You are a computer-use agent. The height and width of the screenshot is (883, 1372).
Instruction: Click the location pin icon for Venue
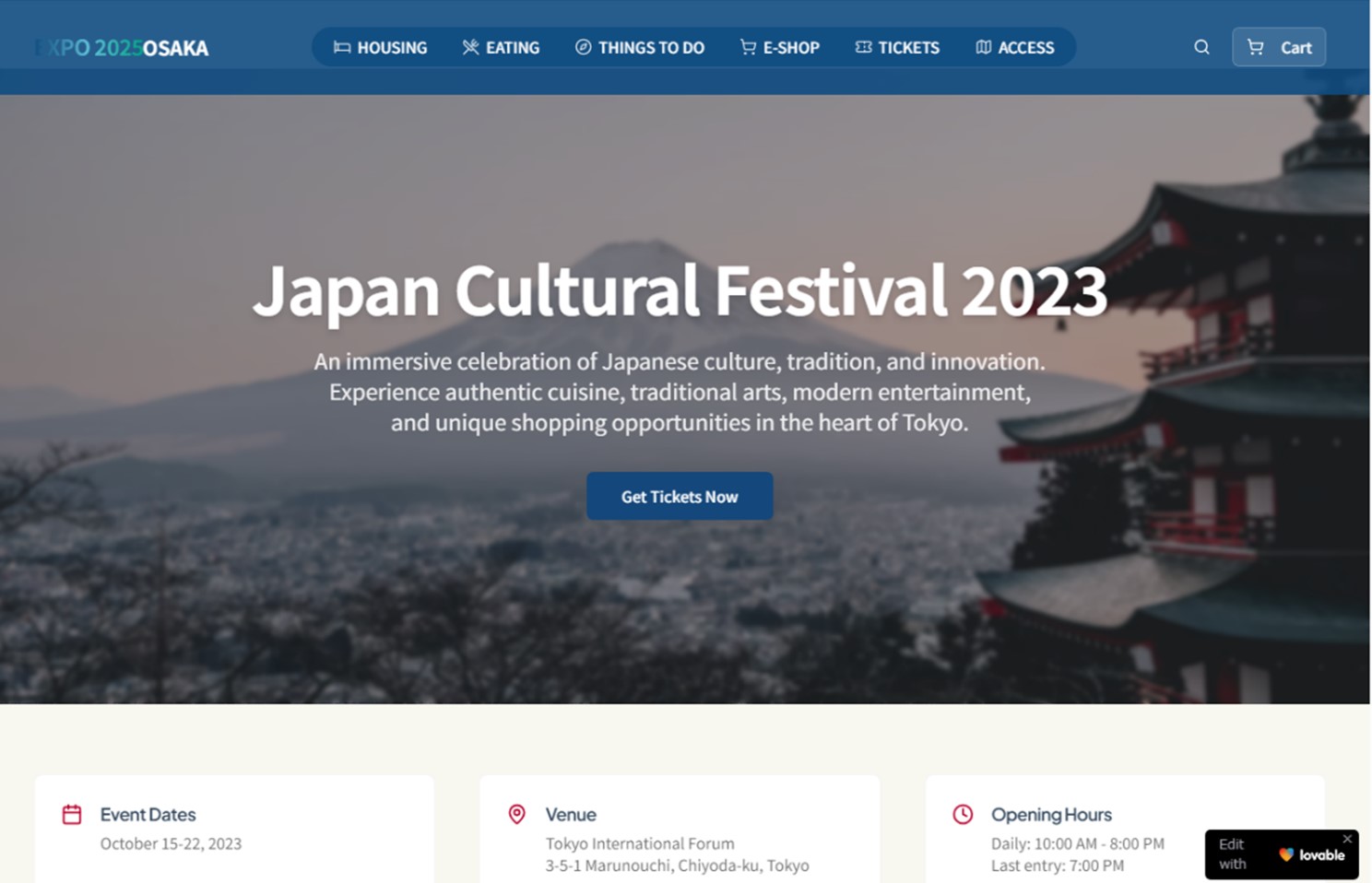pos(517,814)
